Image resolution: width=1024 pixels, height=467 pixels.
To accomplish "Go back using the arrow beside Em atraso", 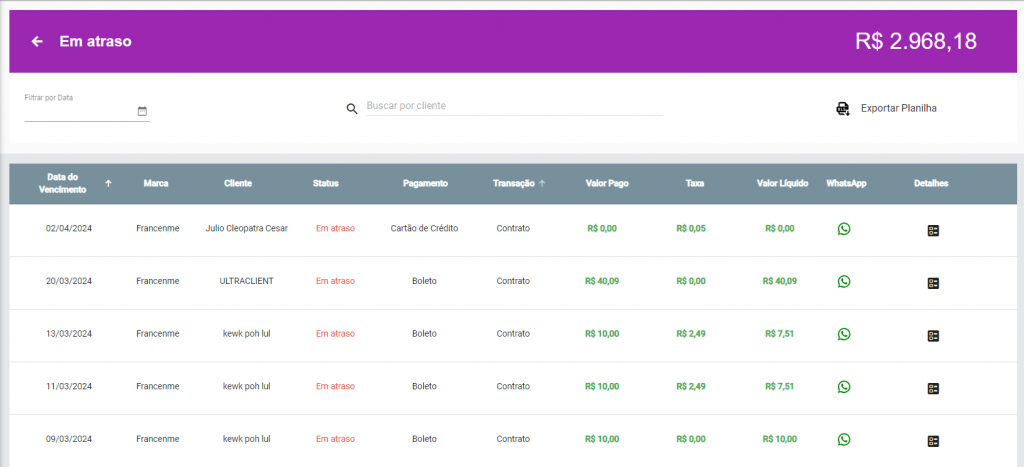I will pyautogui.click(x=37, y=42).
